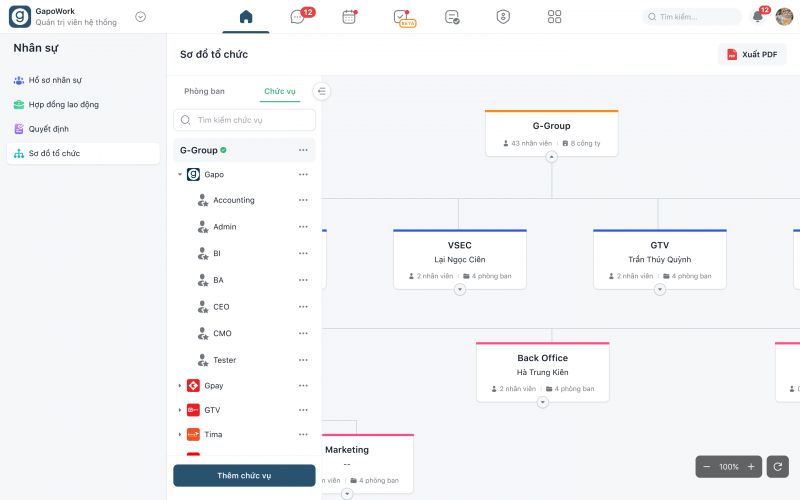Select Sơ đồ tổ chức menu item
Viewport: 800px width, 500px height.
[x=83, y=154]
